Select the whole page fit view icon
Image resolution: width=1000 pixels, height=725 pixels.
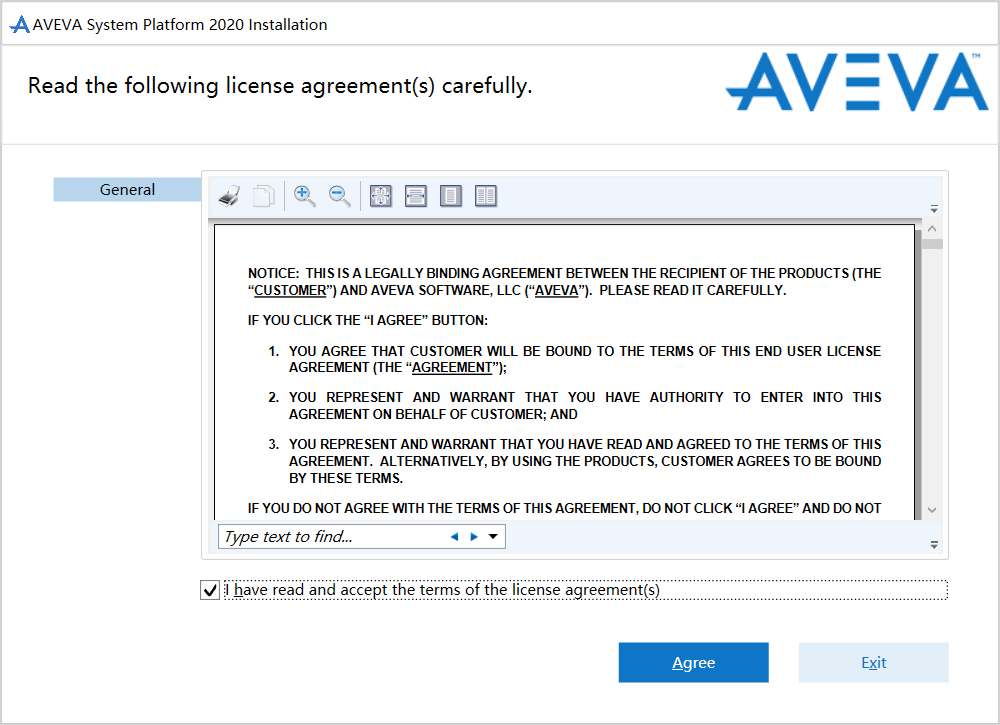tap(381, 196)
